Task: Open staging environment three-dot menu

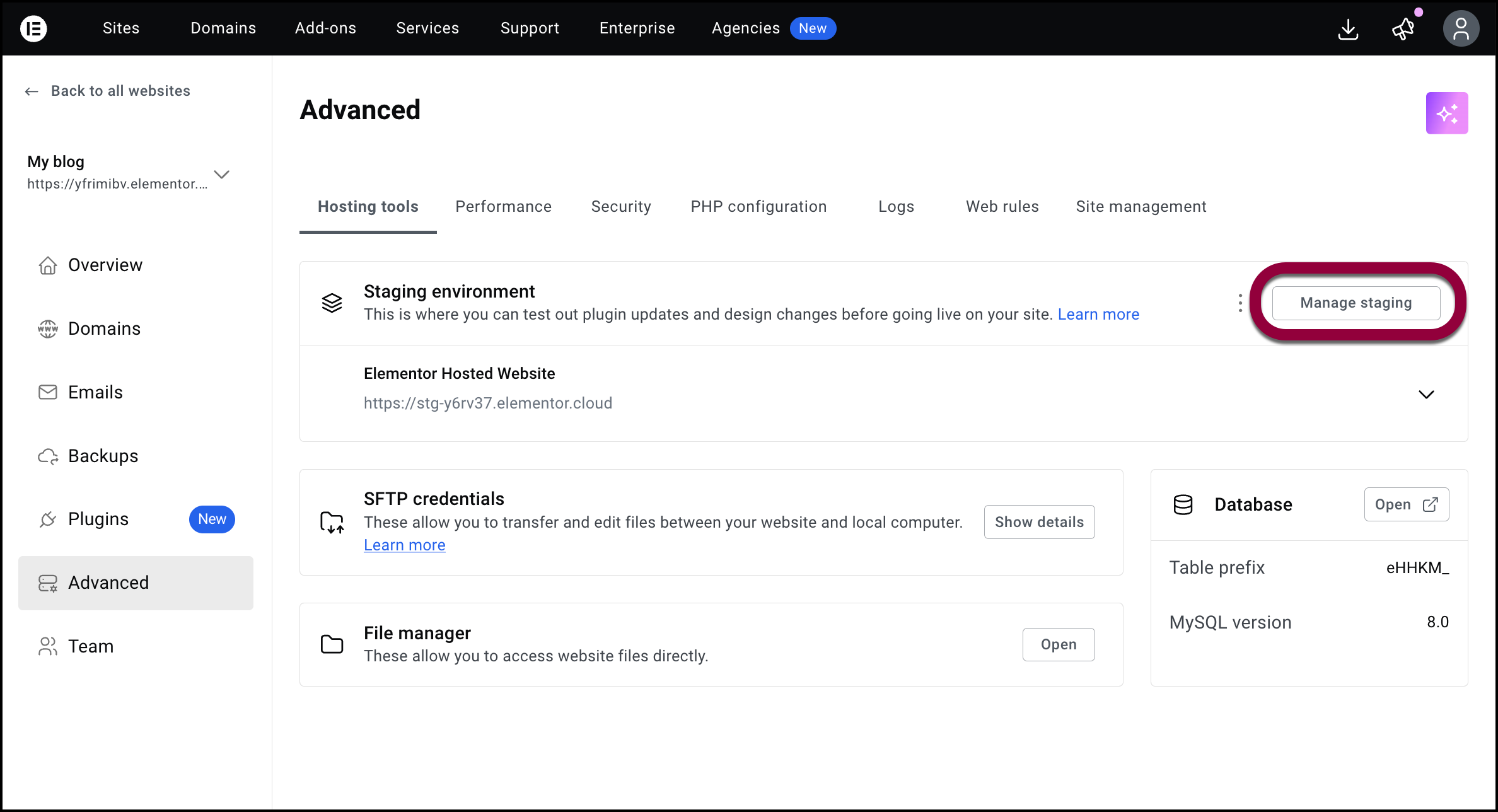Action: pos(1240,303)
